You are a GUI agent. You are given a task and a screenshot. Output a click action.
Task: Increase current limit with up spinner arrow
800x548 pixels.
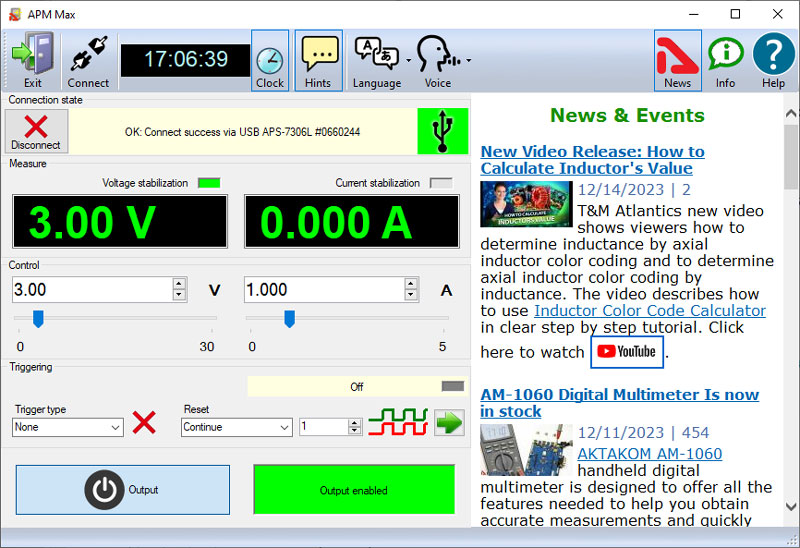(411, 284)
